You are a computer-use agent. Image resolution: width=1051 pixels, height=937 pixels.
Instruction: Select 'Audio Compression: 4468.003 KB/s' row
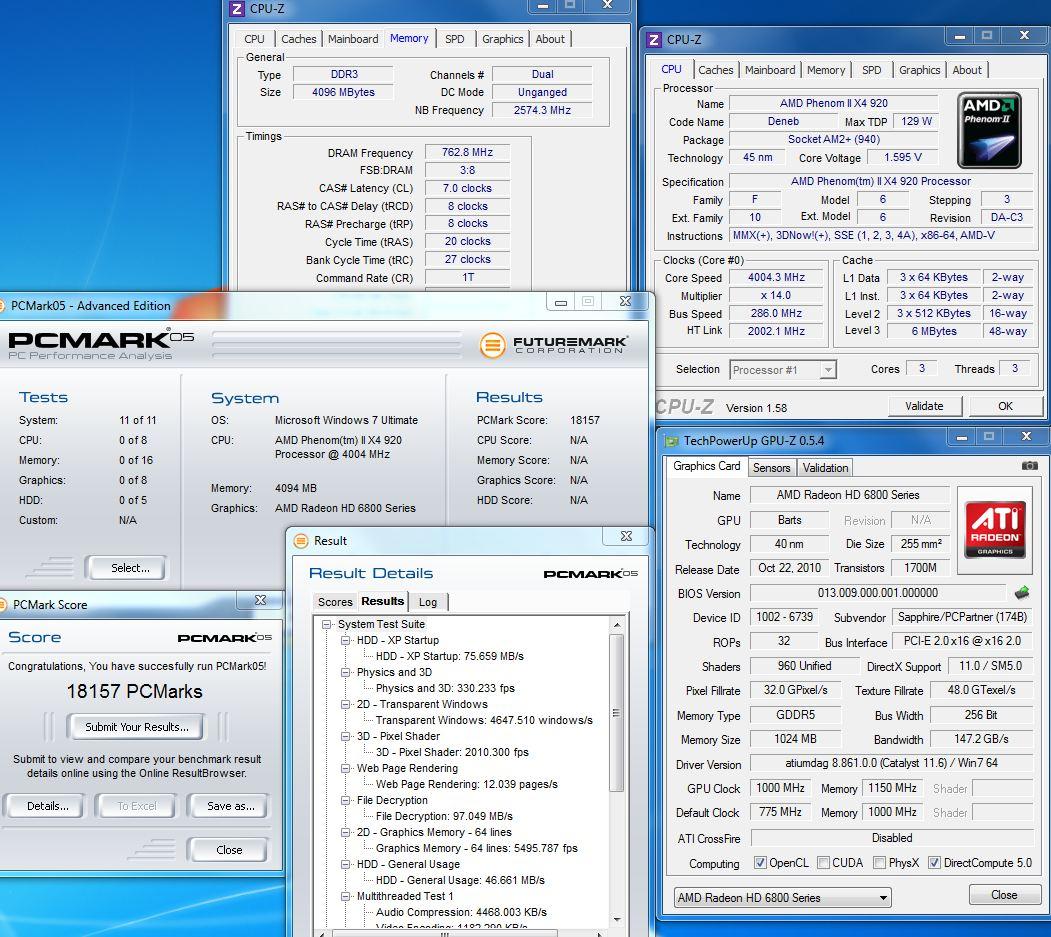pos(461,912)
